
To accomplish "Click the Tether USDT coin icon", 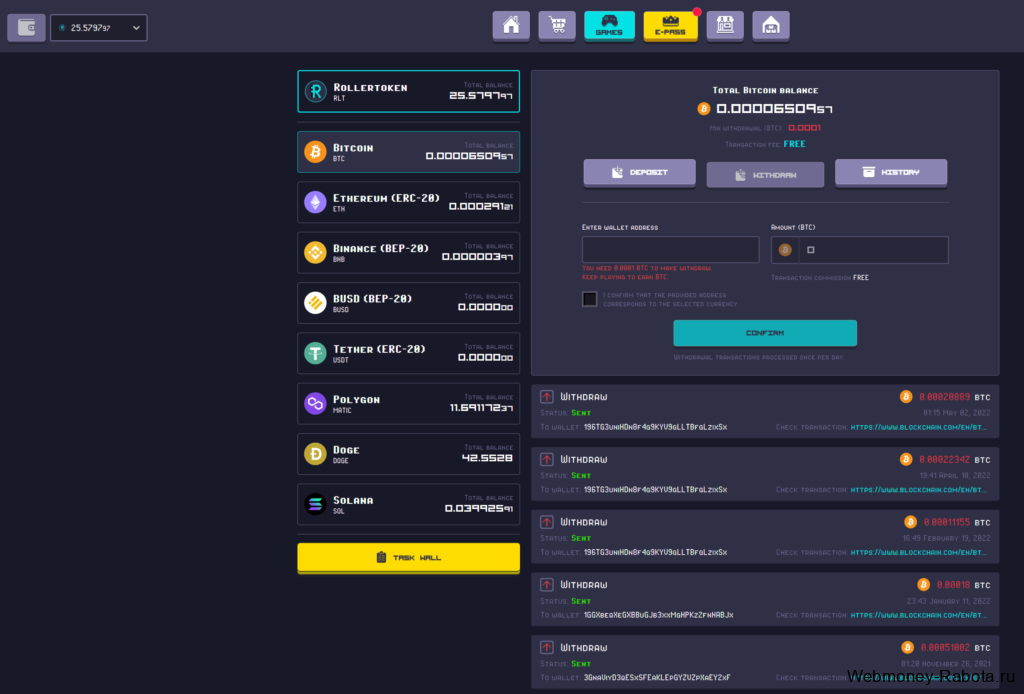I will [x=315, y=353].
